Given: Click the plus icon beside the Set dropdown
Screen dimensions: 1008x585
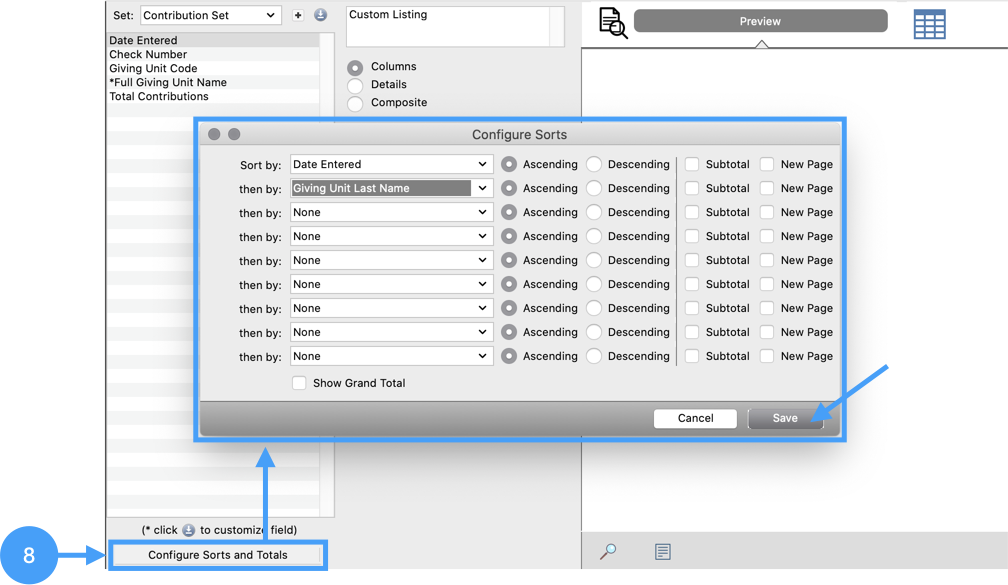Looking at the screenshot, I should (x=298, y=15).
